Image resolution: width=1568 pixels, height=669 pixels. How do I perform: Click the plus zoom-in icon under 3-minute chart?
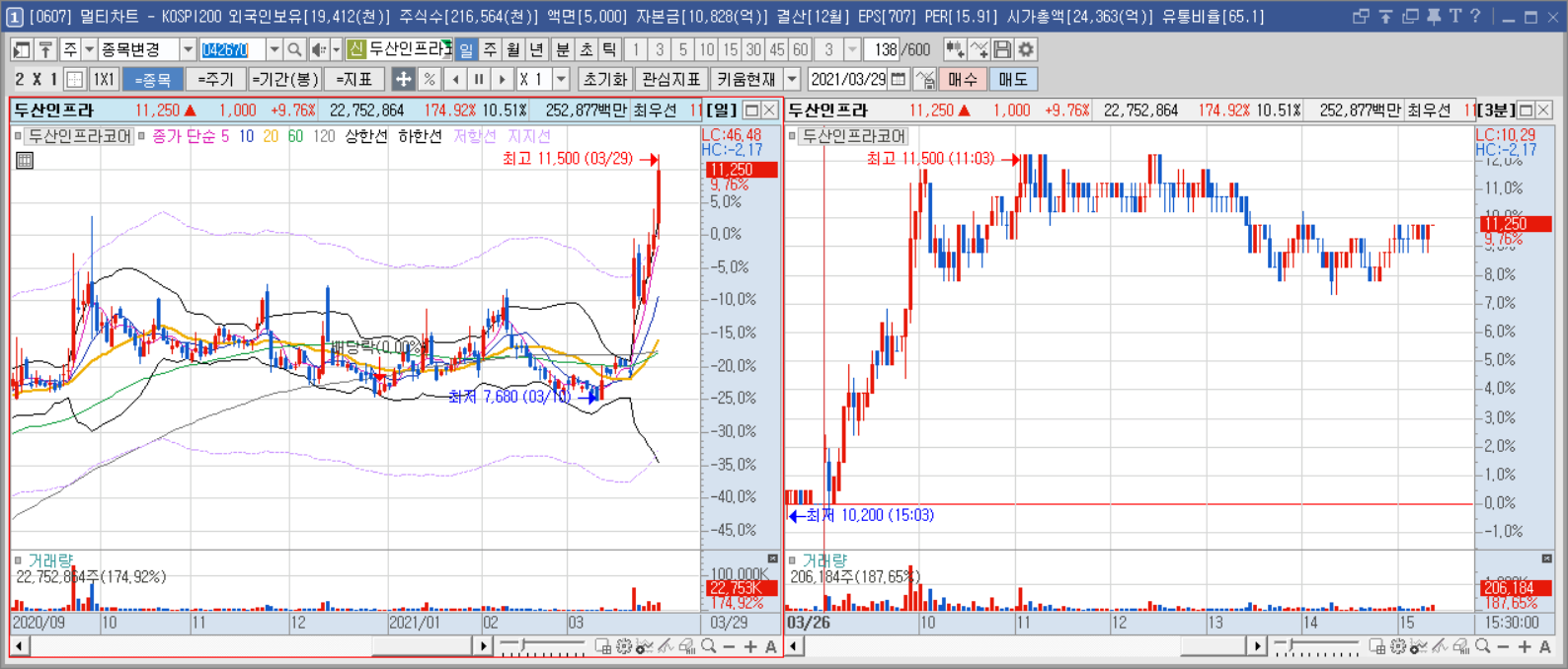(x=1525, y=647)
